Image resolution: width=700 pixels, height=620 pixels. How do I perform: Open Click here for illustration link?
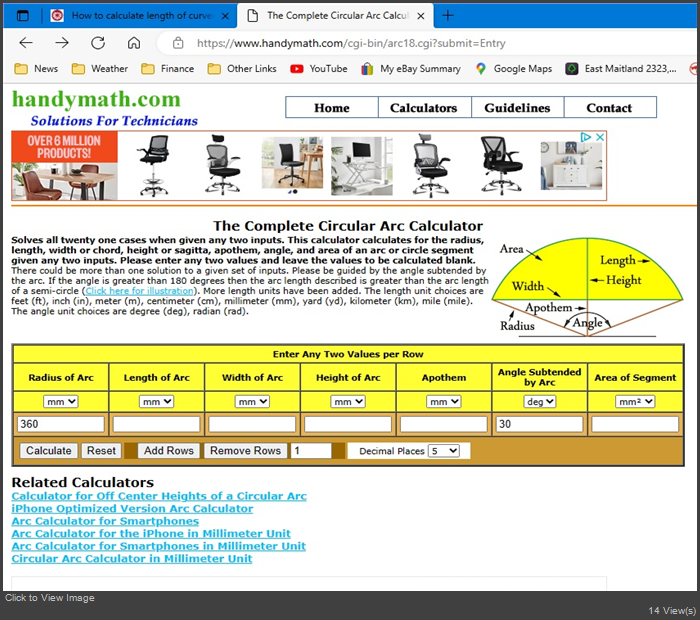[x=140, y=291]
